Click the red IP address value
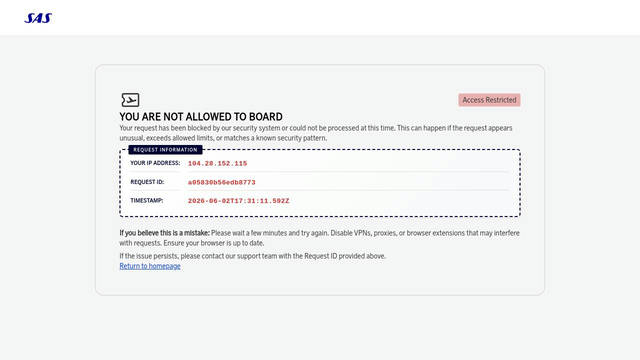This screenshot has width=640, height=360. point(218,163)
